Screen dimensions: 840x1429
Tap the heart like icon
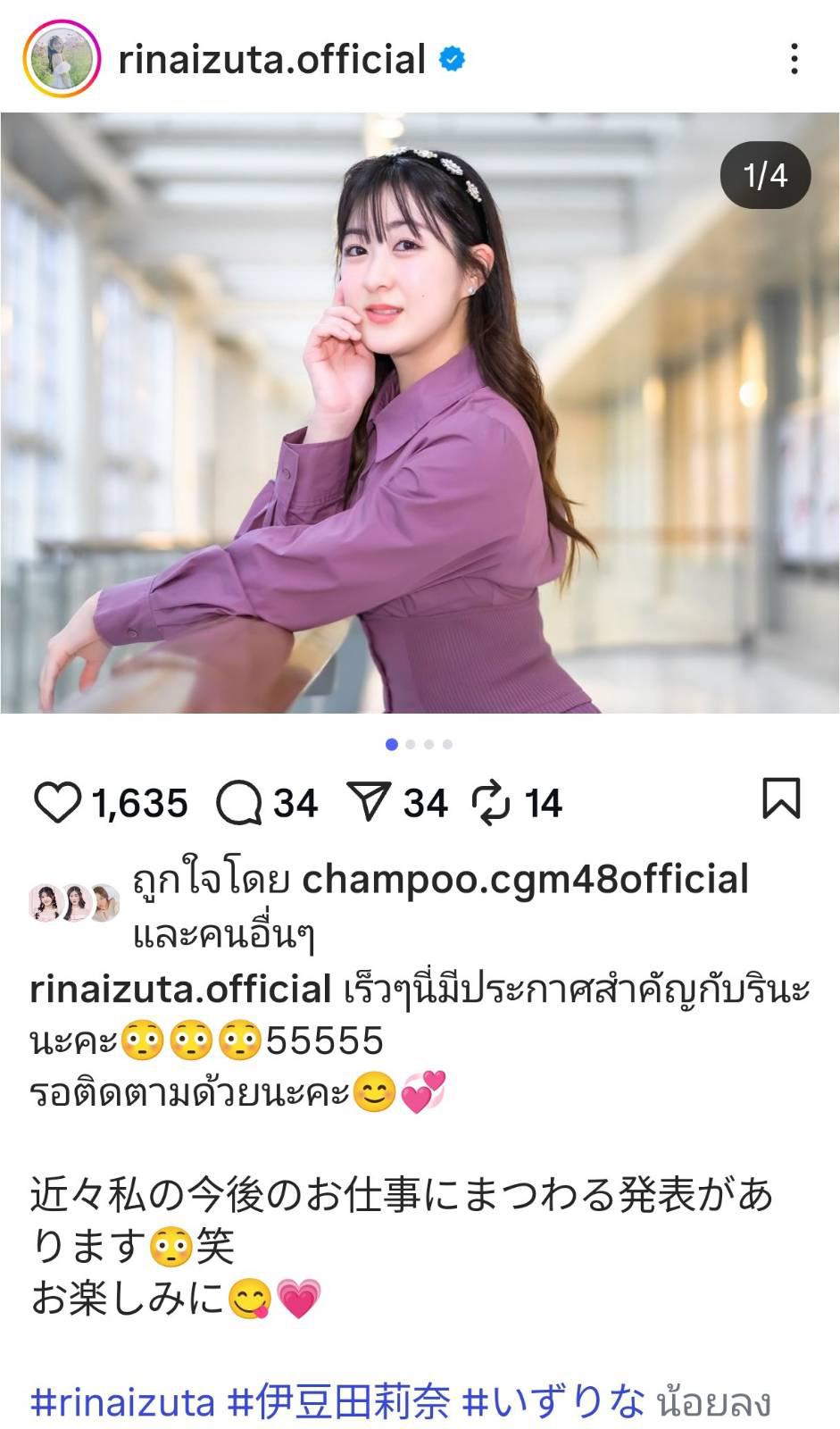(x=57, y=802)
